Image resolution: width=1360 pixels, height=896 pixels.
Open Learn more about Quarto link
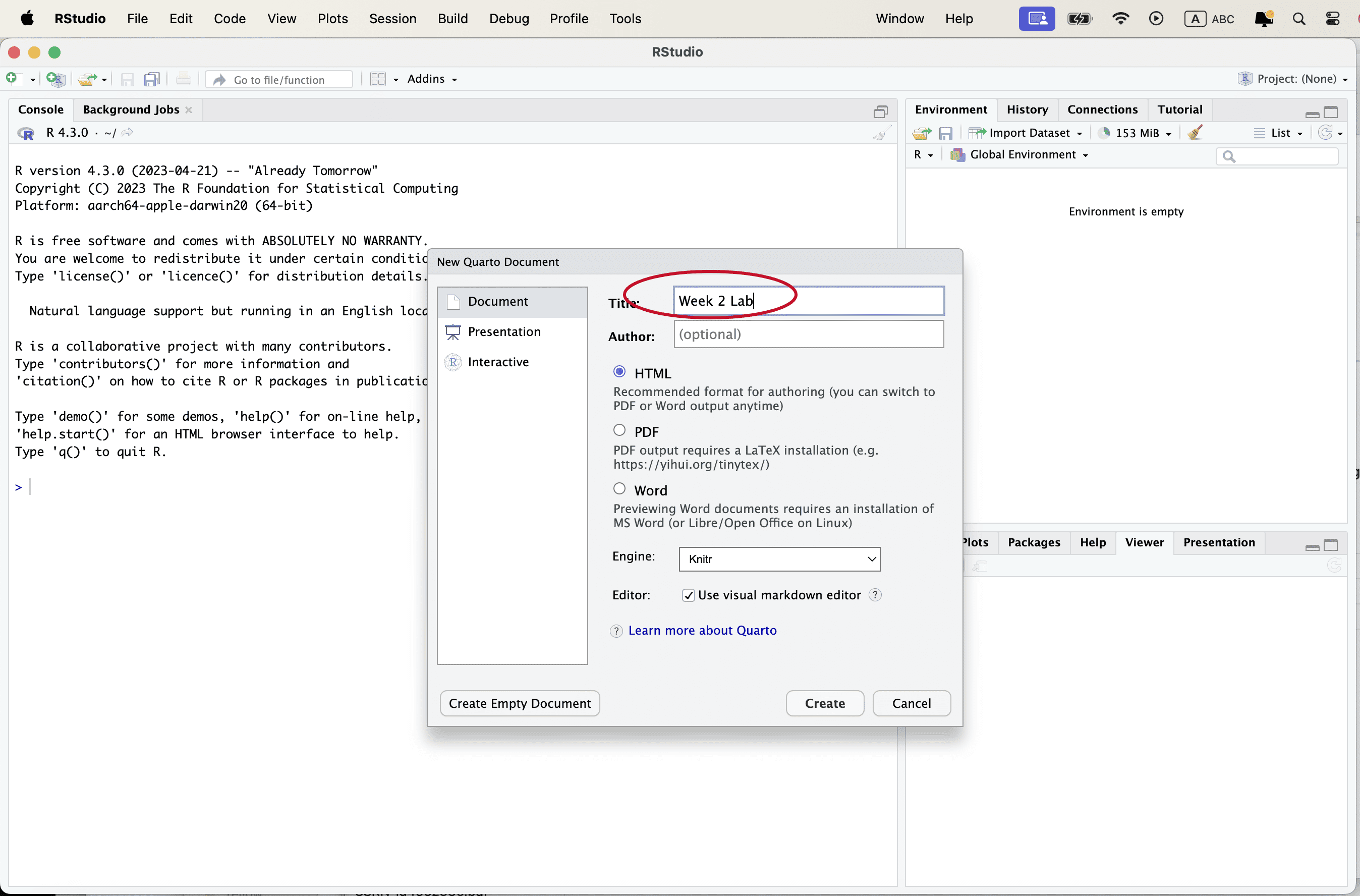(x=702, y=630)
